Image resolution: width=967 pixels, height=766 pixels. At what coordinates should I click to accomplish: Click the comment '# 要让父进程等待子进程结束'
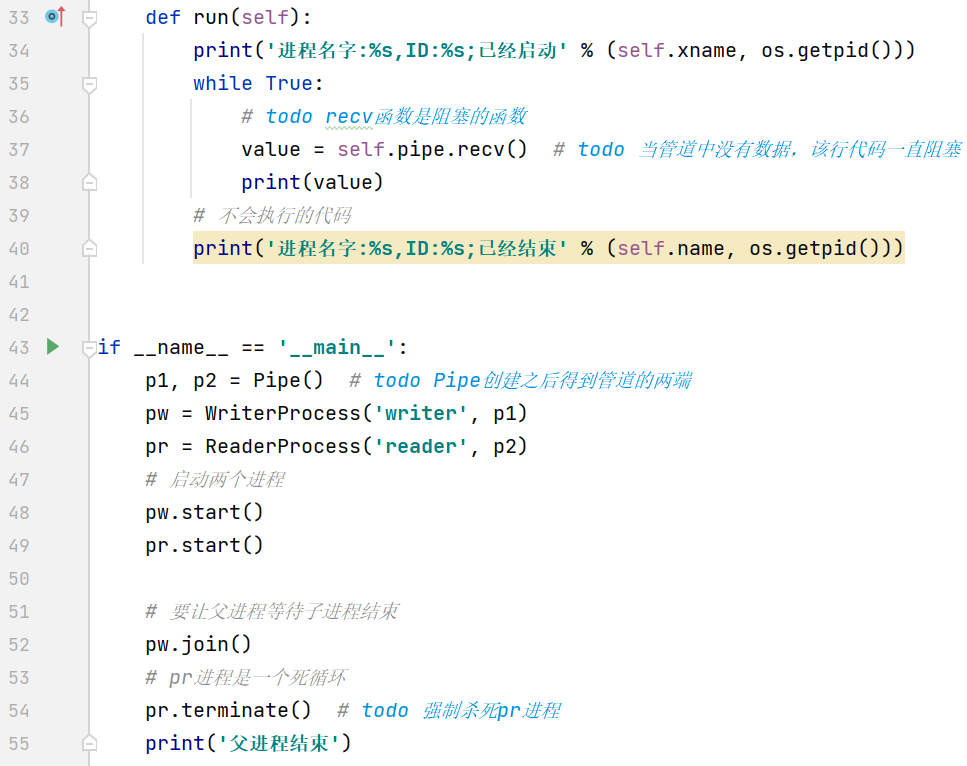pos(272,611)
